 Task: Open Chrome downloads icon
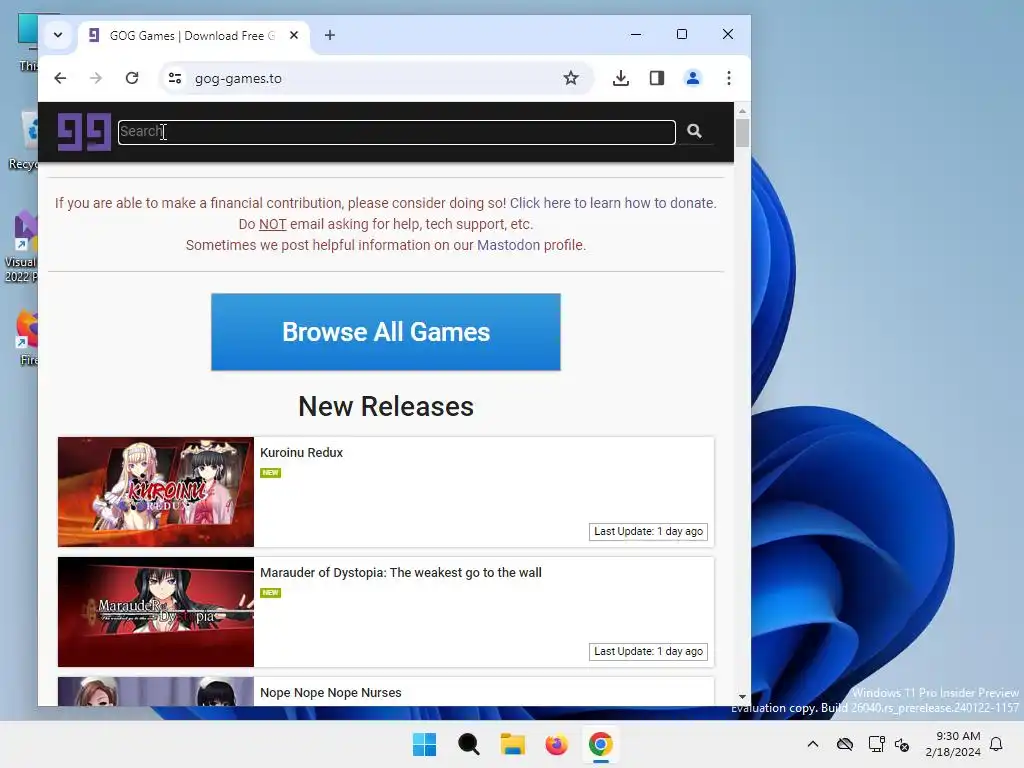[x=621, y=78]
